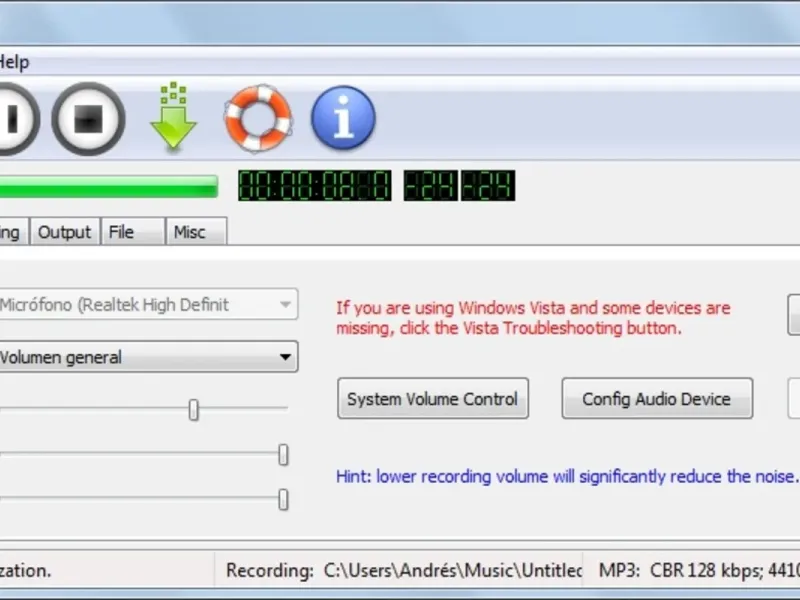Switch to the File tab

pos(133,232)
